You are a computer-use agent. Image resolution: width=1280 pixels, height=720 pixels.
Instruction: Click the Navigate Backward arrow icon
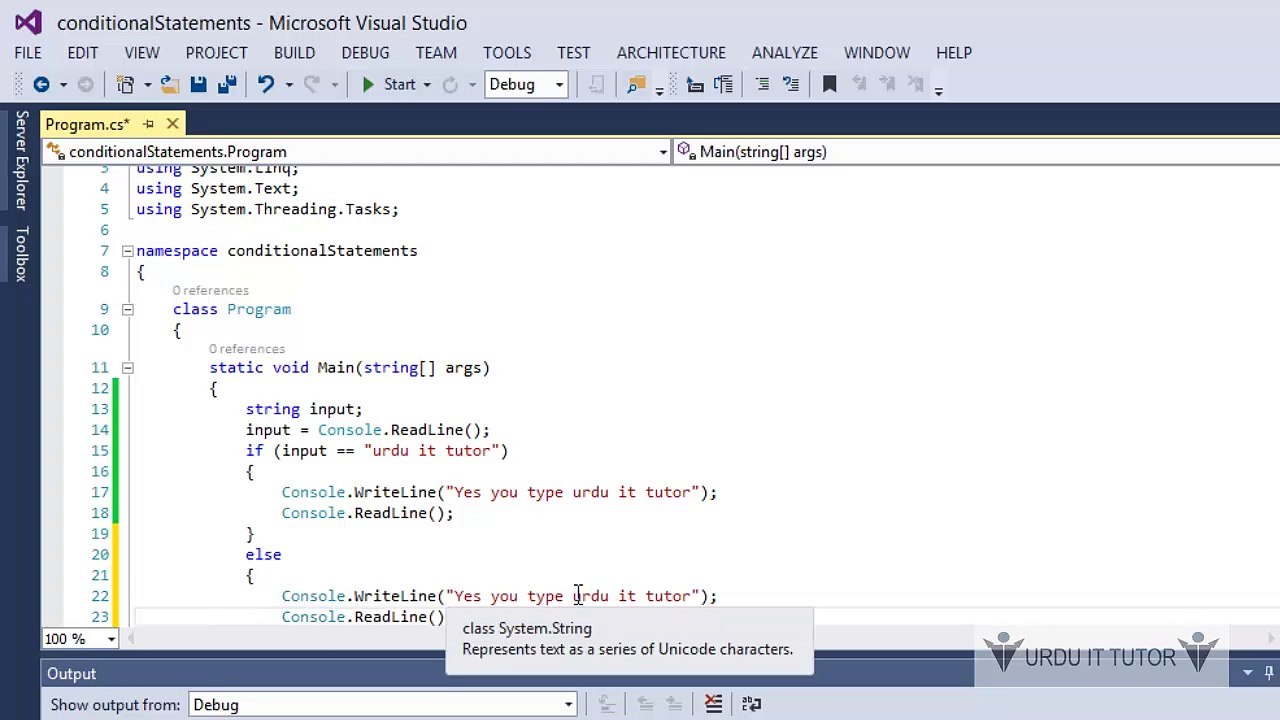coord(41,85)
